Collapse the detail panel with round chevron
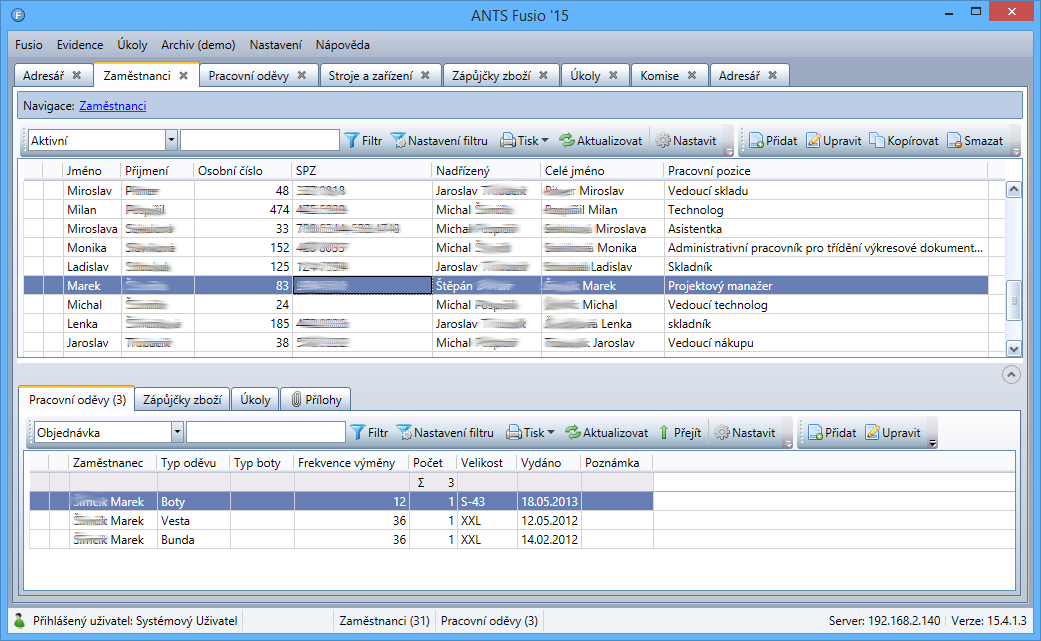 [x=1011, y=375]
